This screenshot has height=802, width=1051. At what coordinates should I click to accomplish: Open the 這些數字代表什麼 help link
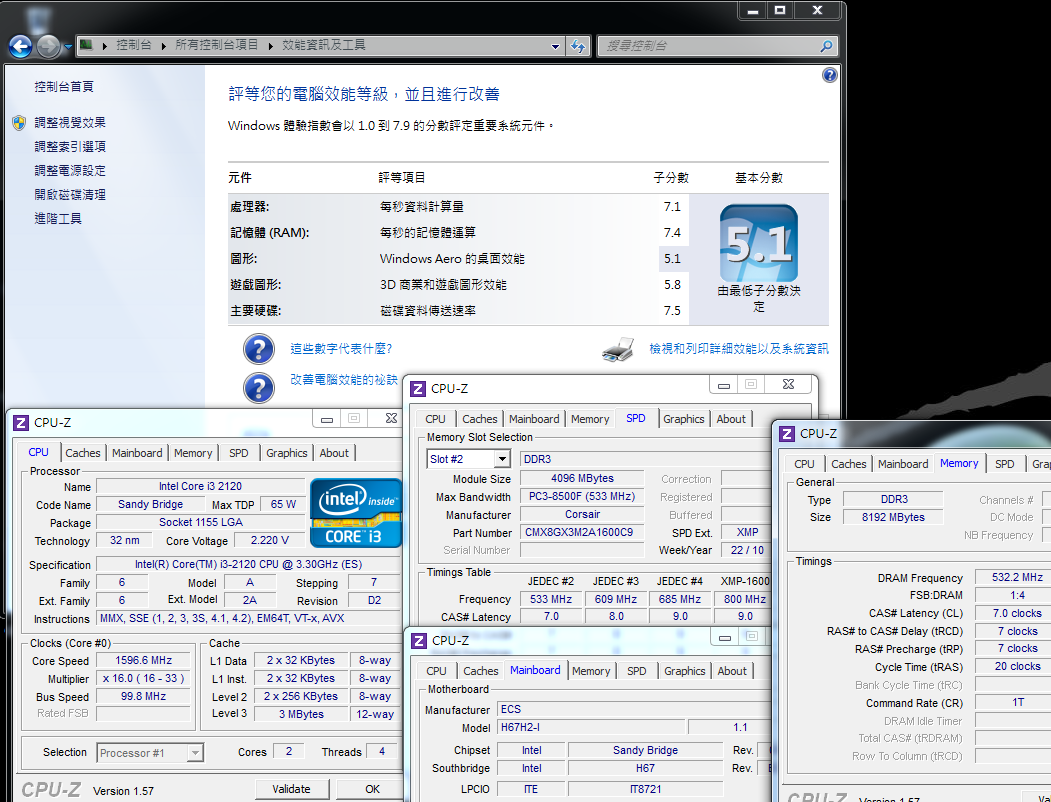341,349
